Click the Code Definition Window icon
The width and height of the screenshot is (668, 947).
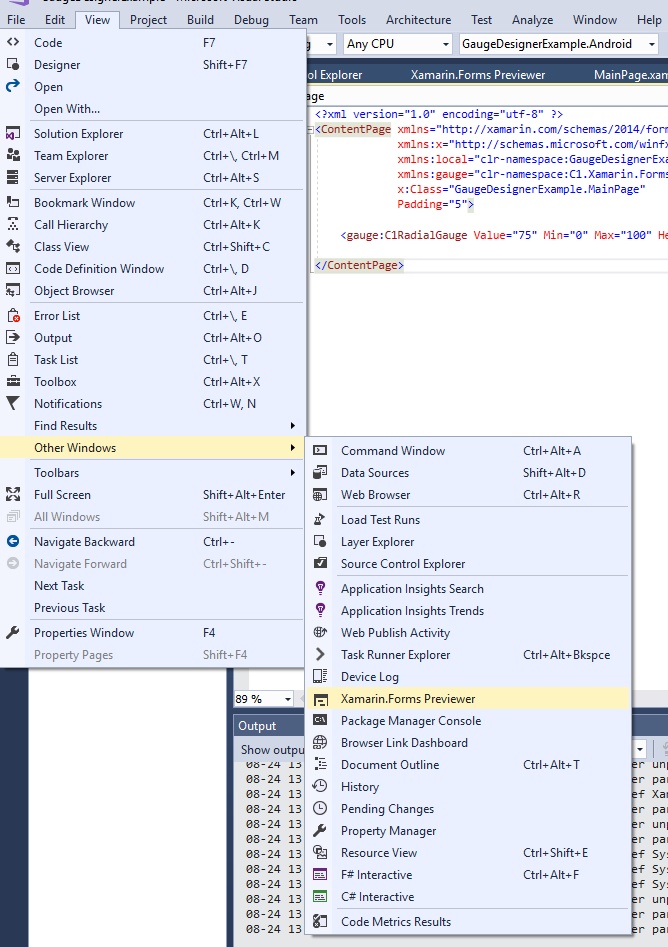tap(13, 269)
